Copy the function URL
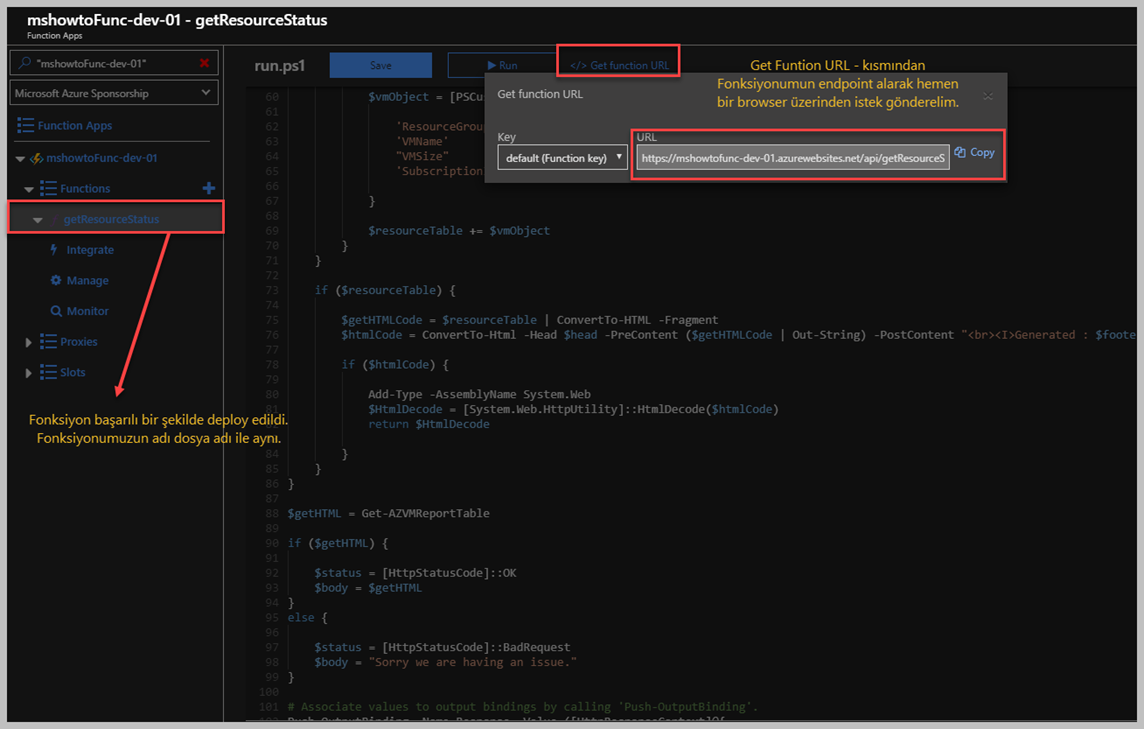Screen dimensions: 1144x729 [x=981, y=153]
